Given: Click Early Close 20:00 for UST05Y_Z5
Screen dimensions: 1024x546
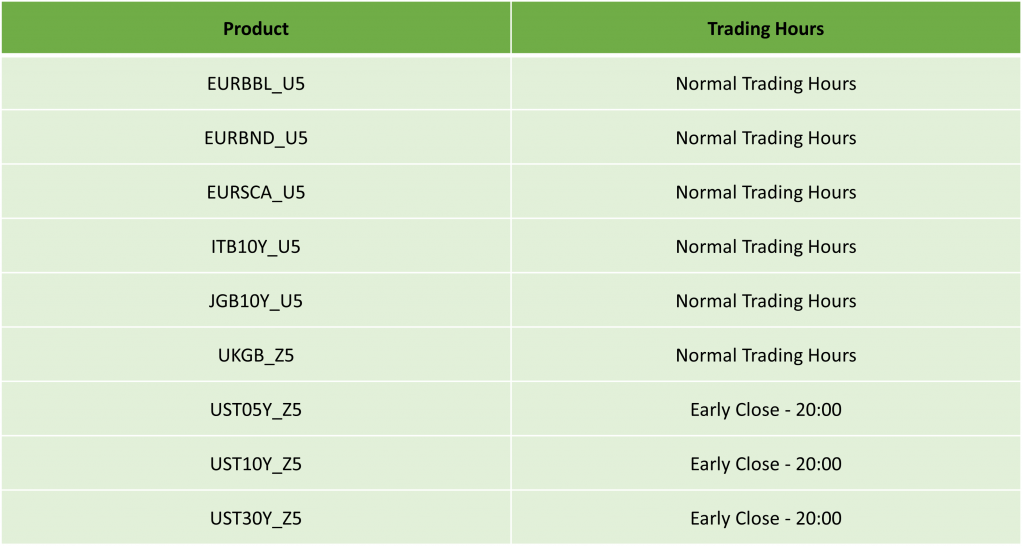Looking at the screenshot, I should click(766, 410).
